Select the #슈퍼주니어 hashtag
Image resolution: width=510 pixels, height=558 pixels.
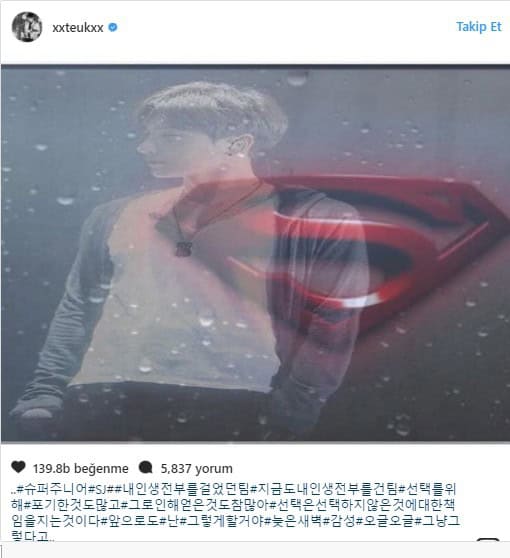click(52, 489)
